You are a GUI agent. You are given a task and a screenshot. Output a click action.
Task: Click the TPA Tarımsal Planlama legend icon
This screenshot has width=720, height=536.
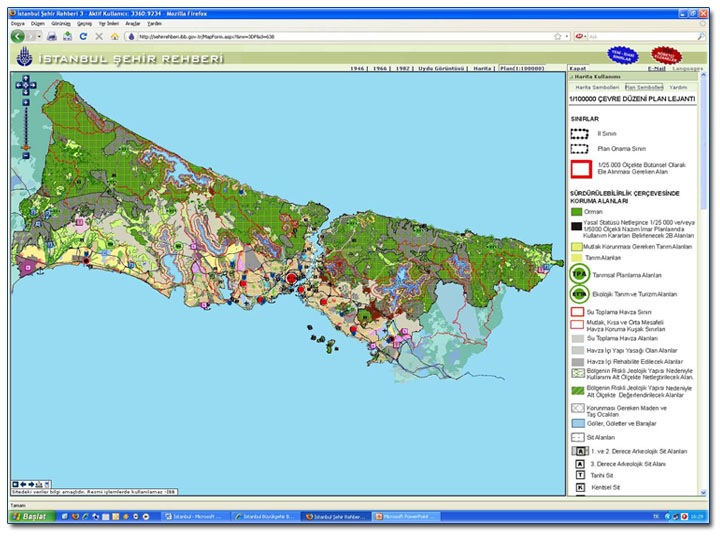click(579, 274)
